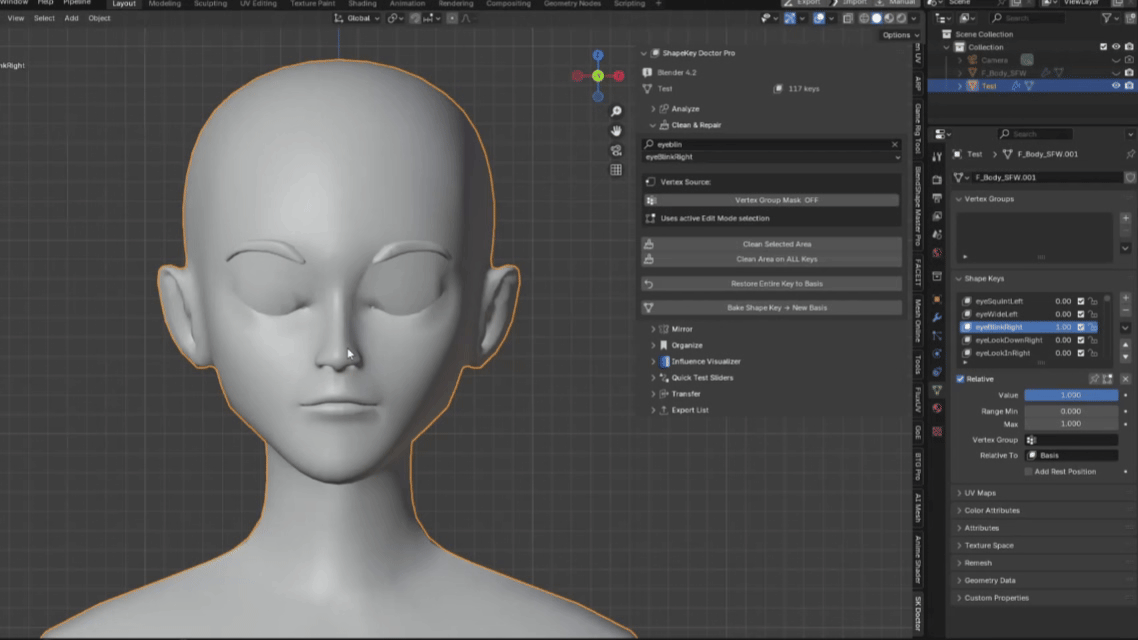This screenshot has height=640, width=1138.
Task: Hide the Test object in viewport
Action: click(1116, 86)
